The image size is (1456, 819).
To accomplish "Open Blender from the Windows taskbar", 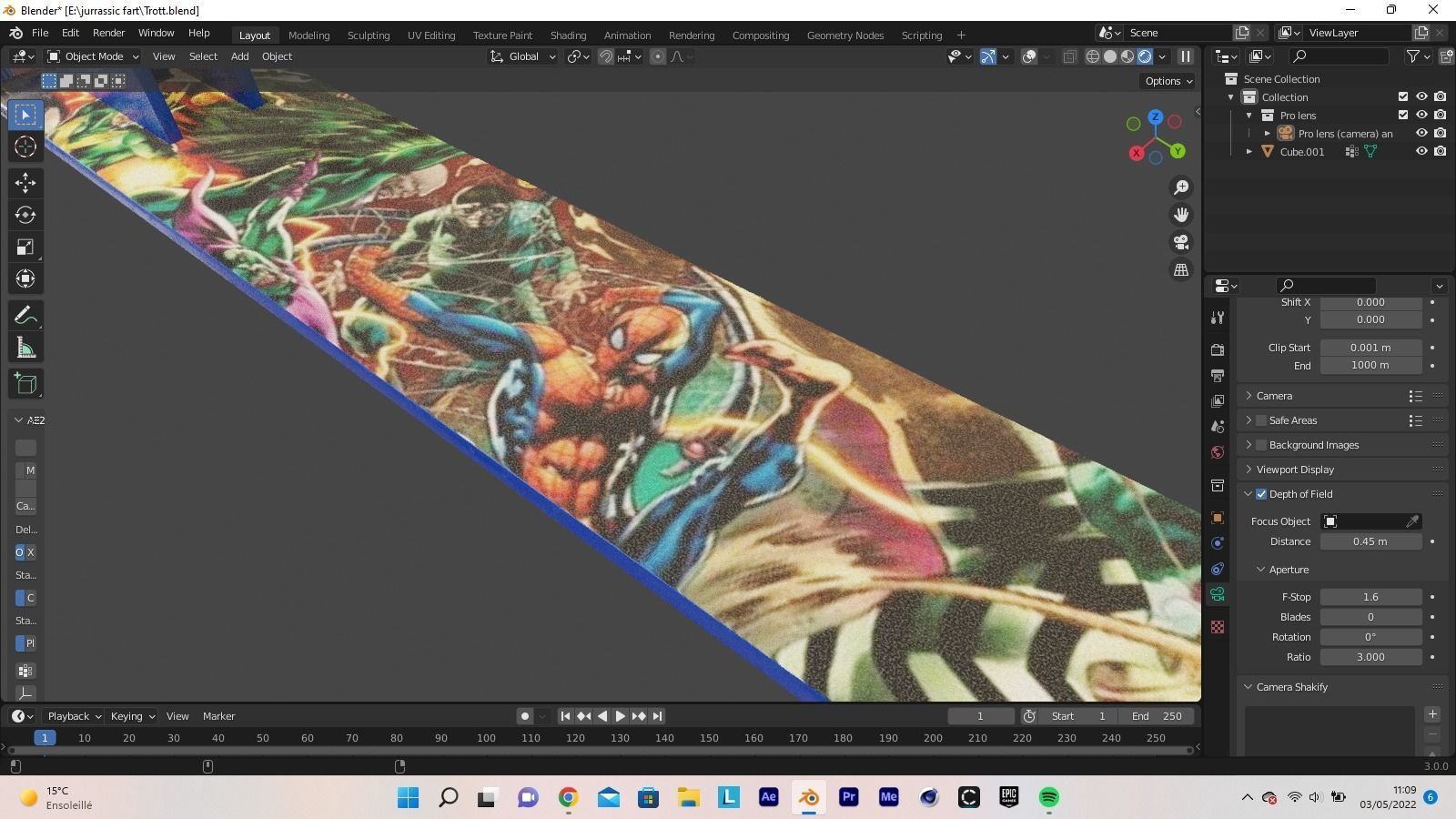I will pyautogui.click(x=808, y=797).
